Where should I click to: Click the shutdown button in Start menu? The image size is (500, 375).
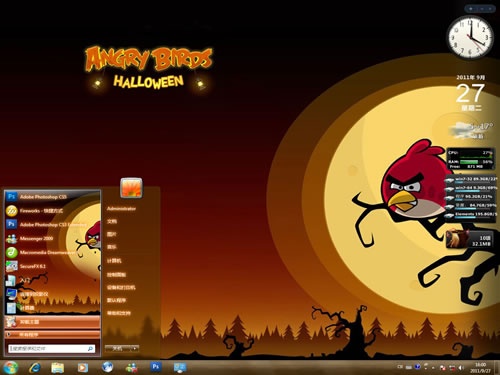(117, 348)
